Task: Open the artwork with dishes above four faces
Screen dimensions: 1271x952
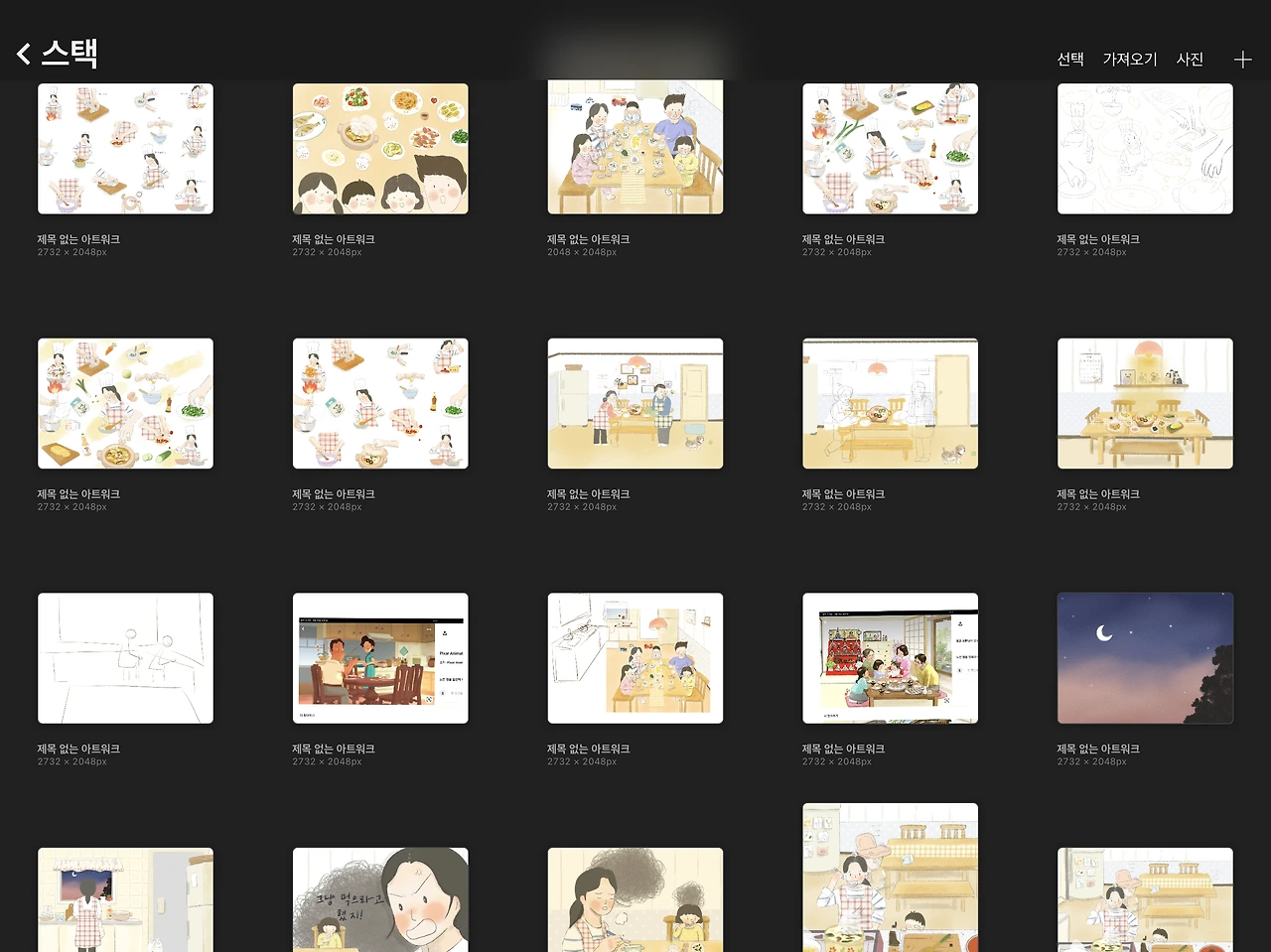Action: coord(380,148)
